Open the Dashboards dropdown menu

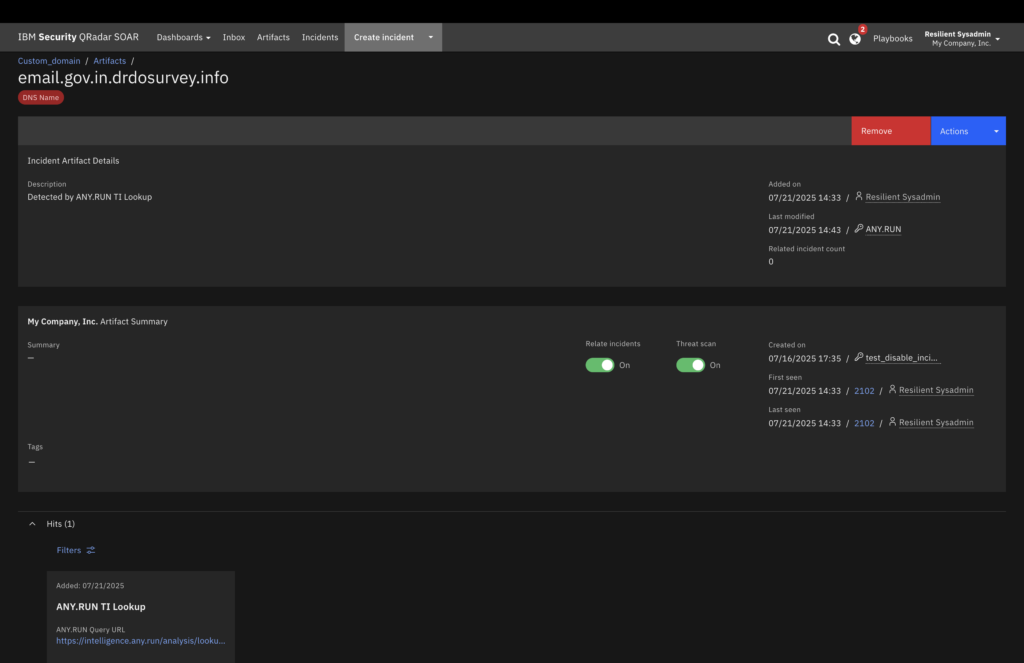click(183, 38)
